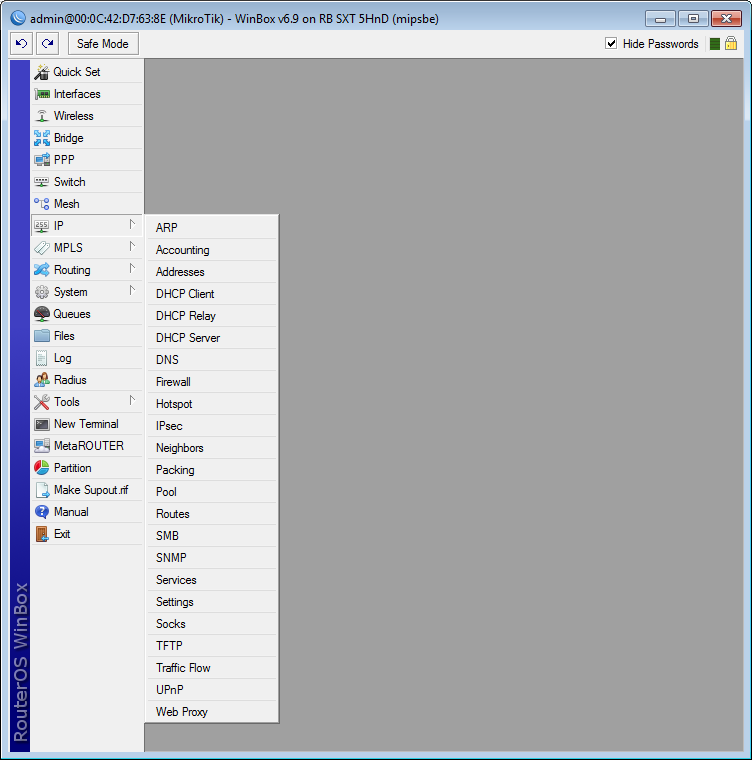
Task: Expand the Tools submenu arrow
Action: click(x=132, y=400)
